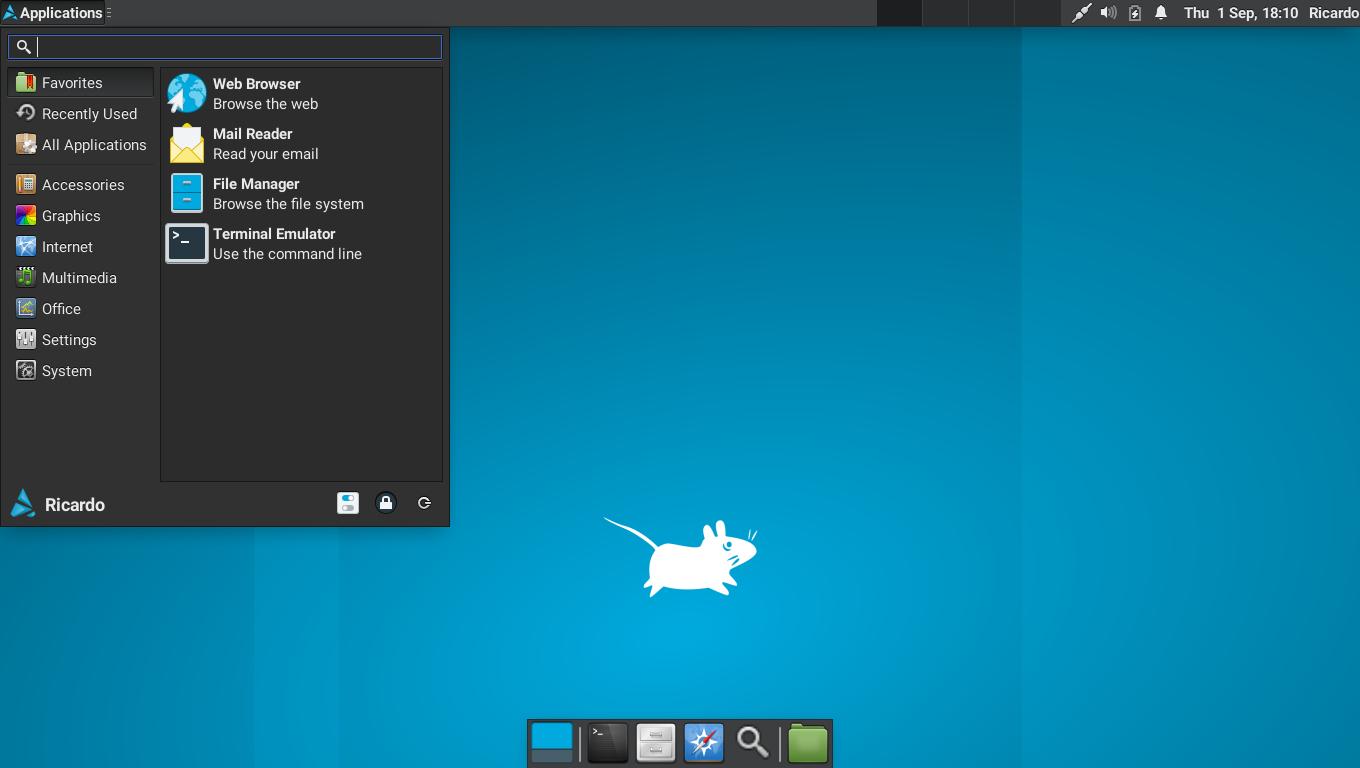Open web browser compass icon in dock
Screen dimensions: 1360x768
[x=704, y=743]
